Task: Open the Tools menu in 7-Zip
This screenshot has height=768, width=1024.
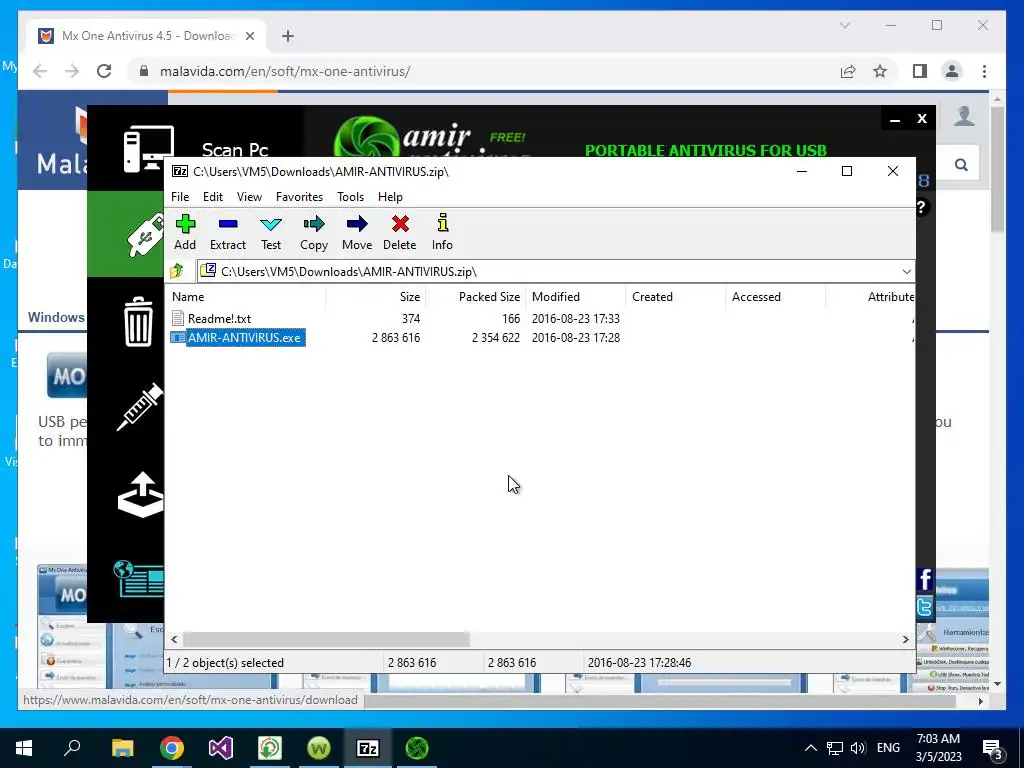Action: point(350,197)
